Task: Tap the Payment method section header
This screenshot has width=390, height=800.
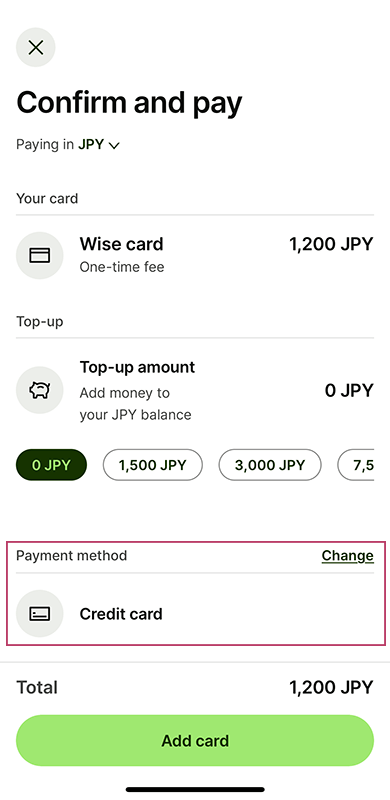Action: (x=71, y=556)
